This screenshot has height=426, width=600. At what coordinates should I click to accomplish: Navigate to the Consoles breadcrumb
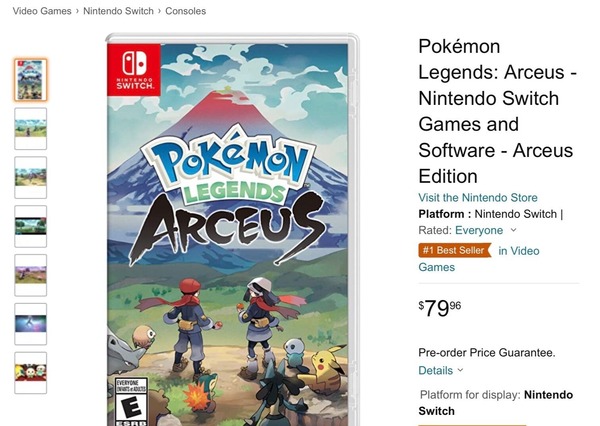(x=185, y=11)
